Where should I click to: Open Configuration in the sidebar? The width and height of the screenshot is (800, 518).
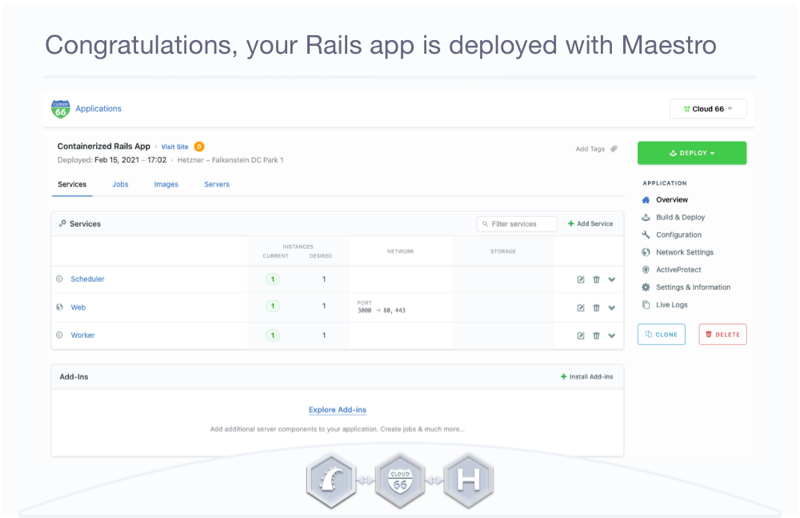pyautogui.click(x=679, y=235)
